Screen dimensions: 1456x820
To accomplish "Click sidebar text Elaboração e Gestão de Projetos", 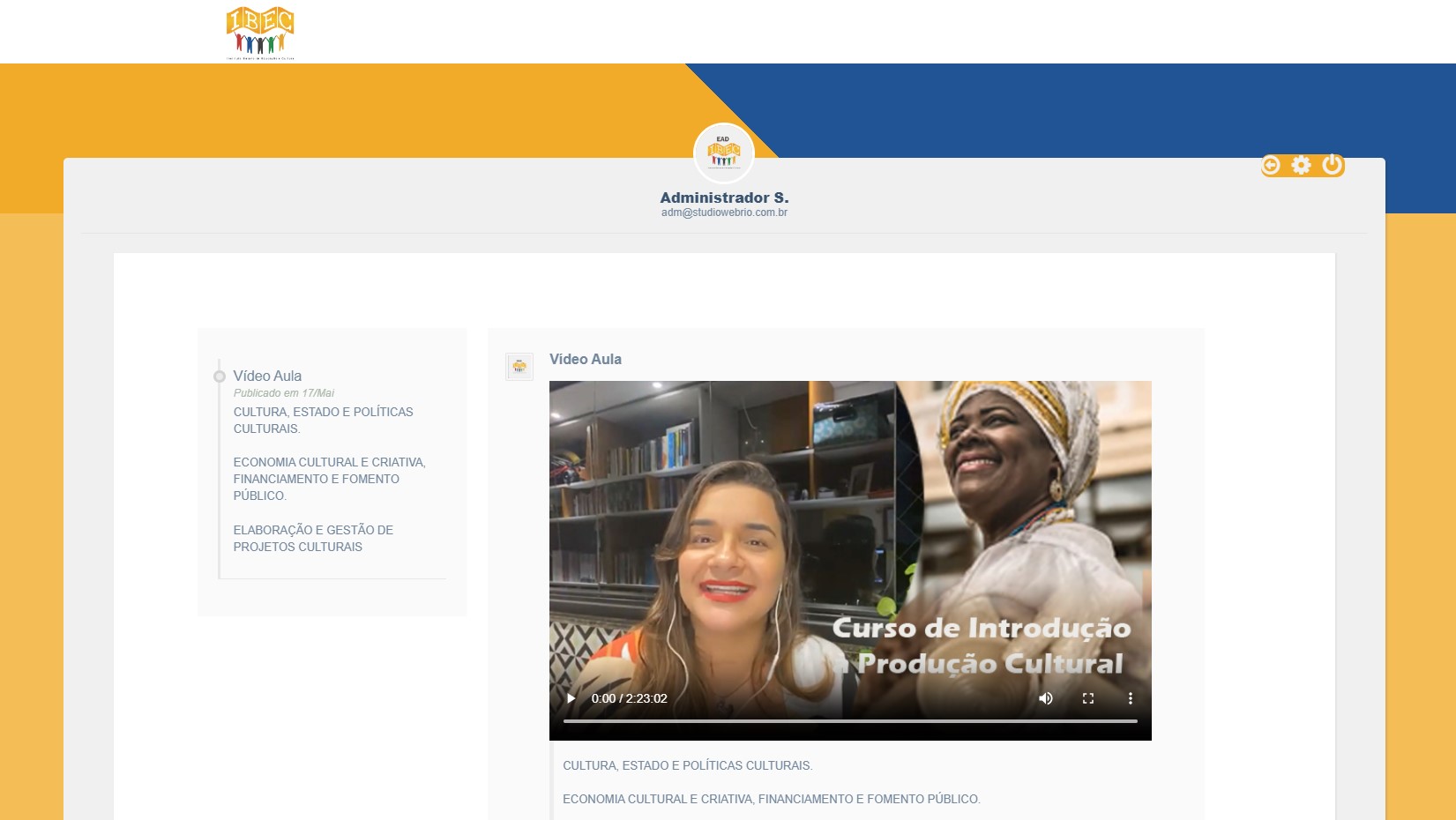I will click(313, 538).
